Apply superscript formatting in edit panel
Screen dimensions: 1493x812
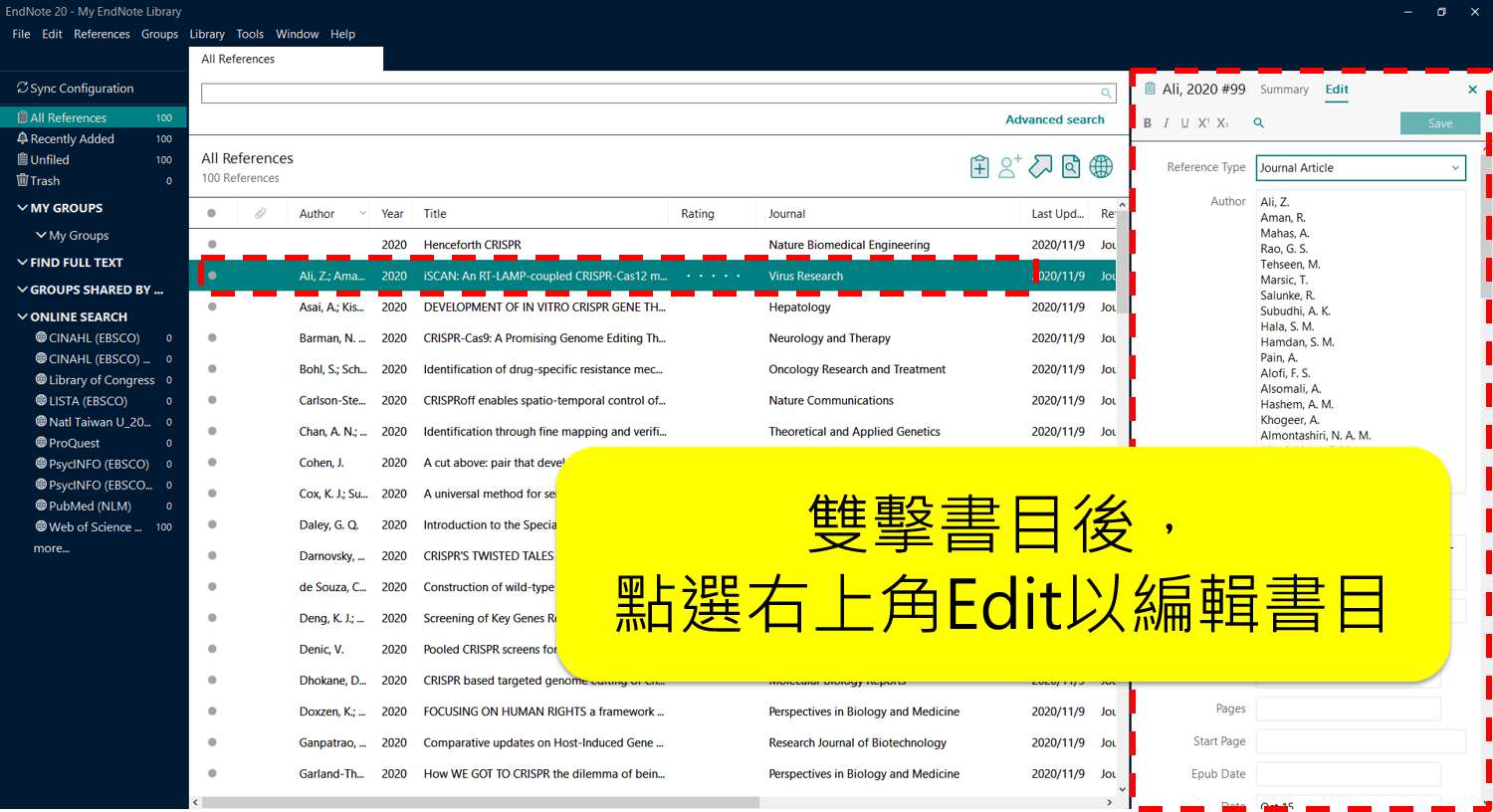click(x=1203, y=123)
